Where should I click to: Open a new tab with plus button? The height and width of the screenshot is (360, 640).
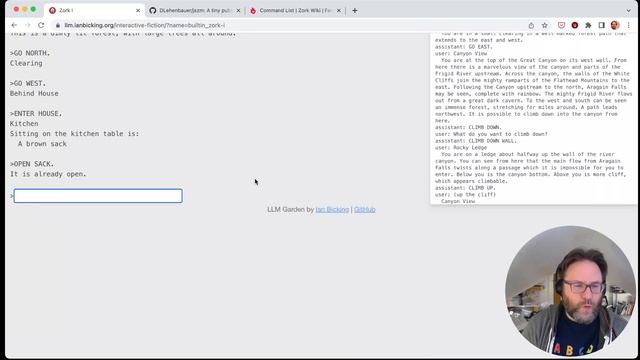[x=355, y=11]
